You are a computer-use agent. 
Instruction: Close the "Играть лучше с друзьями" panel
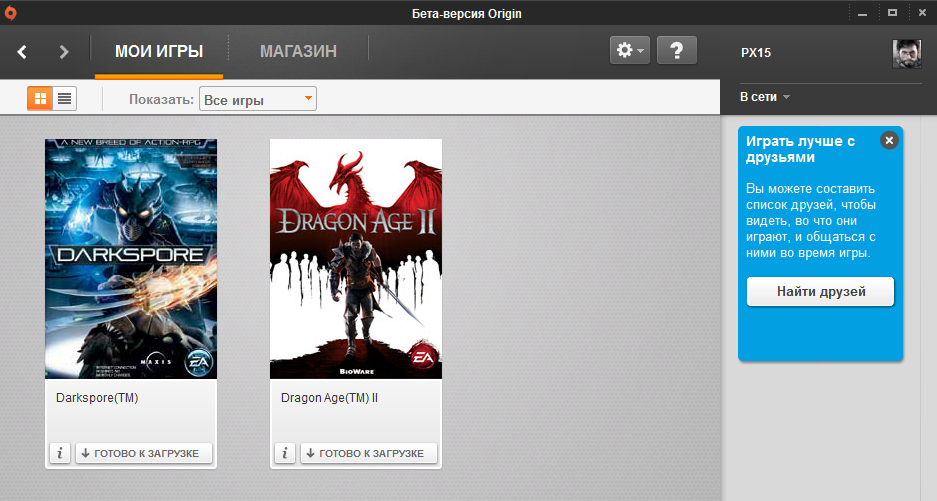(889, 140)
